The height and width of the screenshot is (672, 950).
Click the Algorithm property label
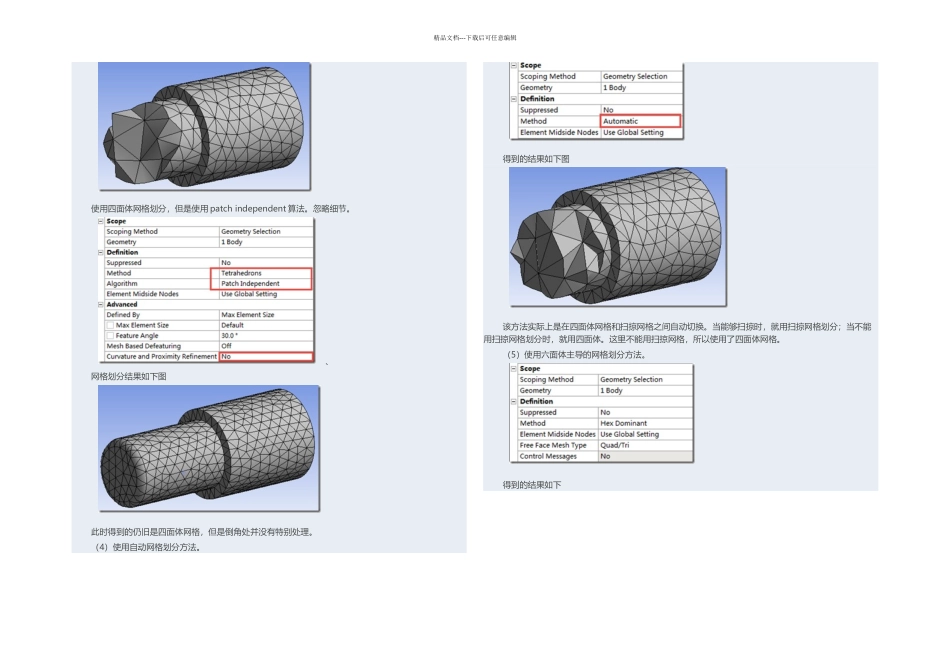point(122,284)
